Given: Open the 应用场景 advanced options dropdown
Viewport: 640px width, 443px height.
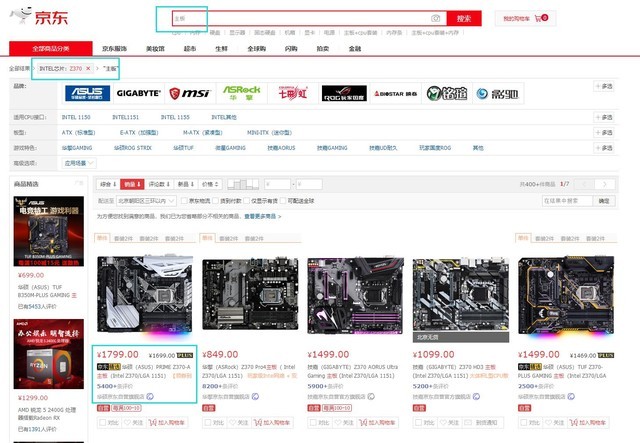Looking at the screenshot, I should click(x=79, y=163).
